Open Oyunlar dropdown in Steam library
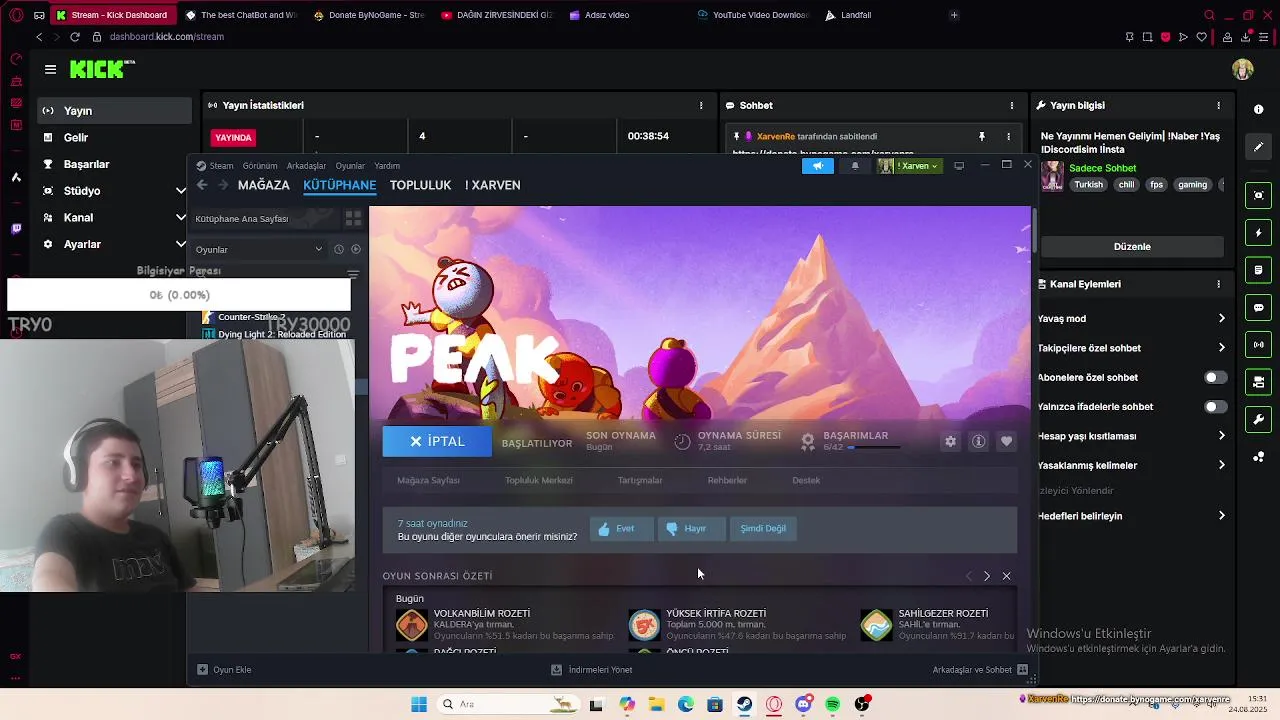 259,249
